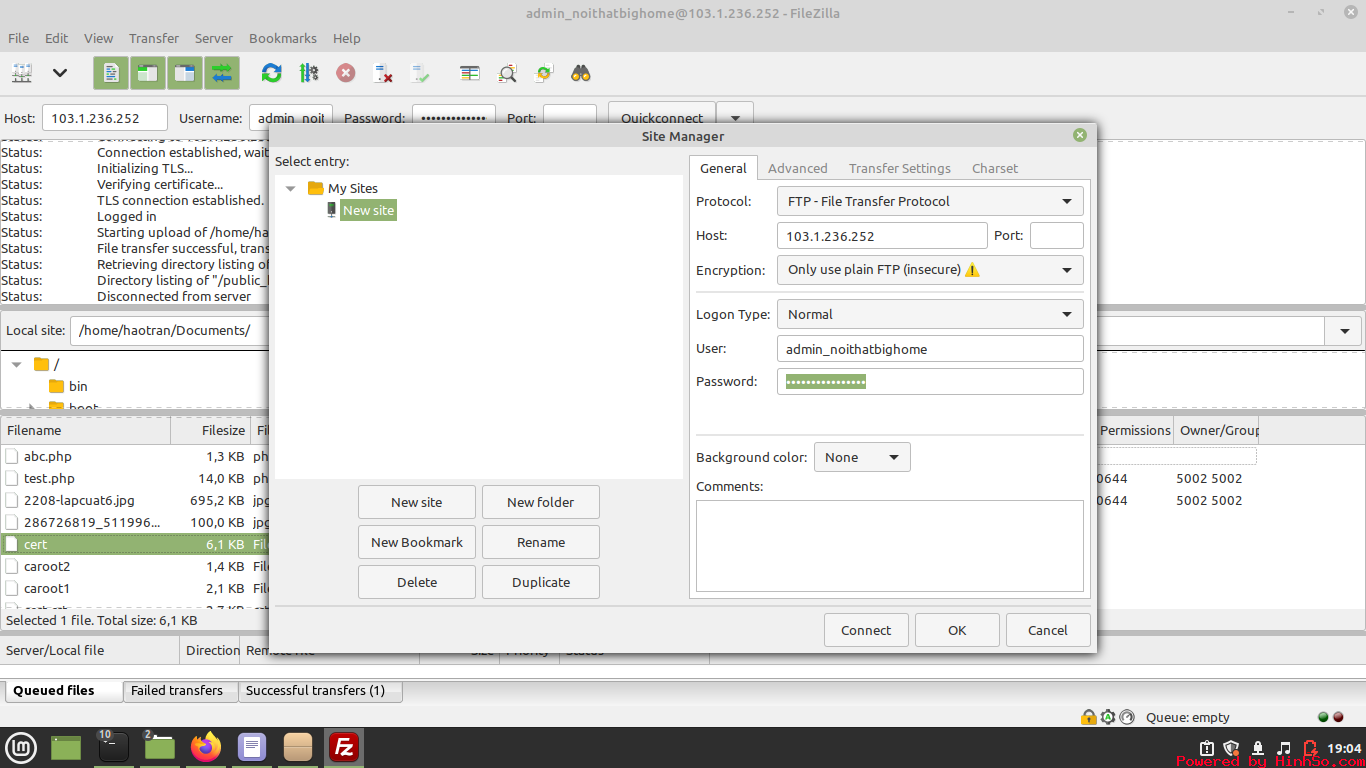Select the New site entry in tree
The image size is (1366, 768).
(x=368, y=210)
